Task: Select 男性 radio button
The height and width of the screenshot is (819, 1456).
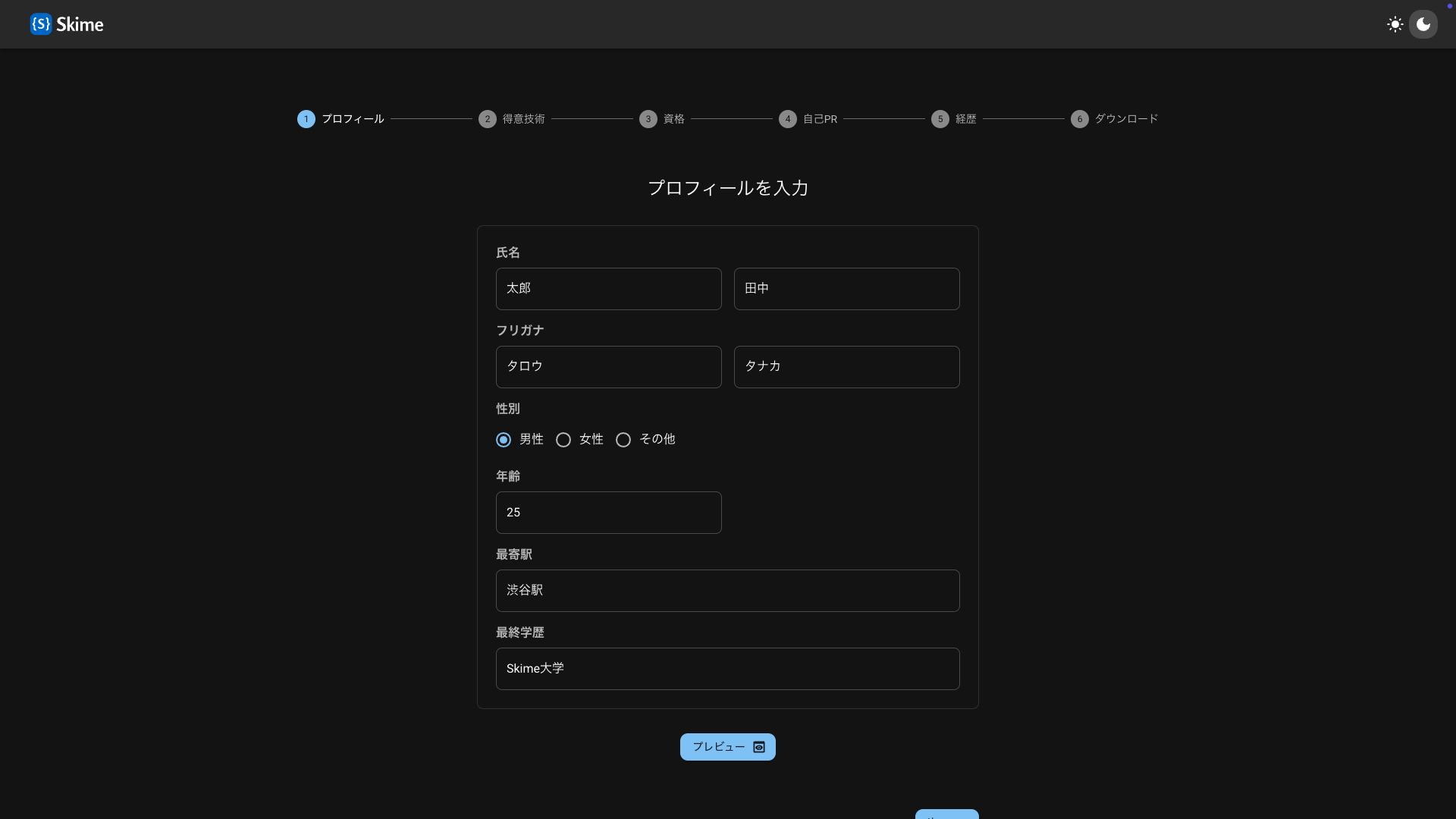Action: coord(504,440)
